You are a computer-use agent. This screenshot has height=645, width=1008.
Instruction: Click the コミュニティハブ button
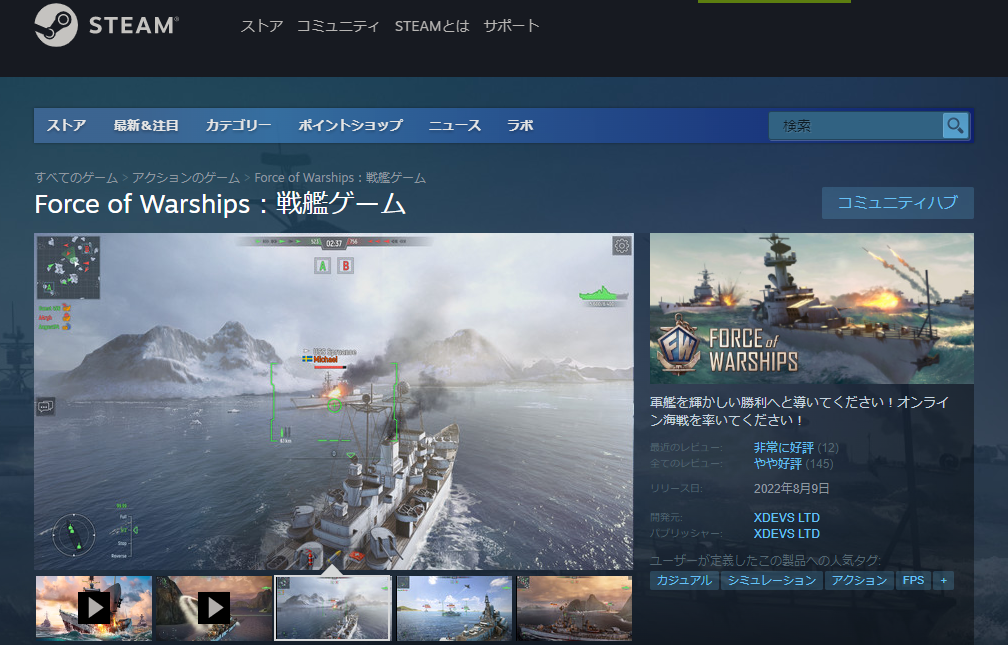[897, 202]
